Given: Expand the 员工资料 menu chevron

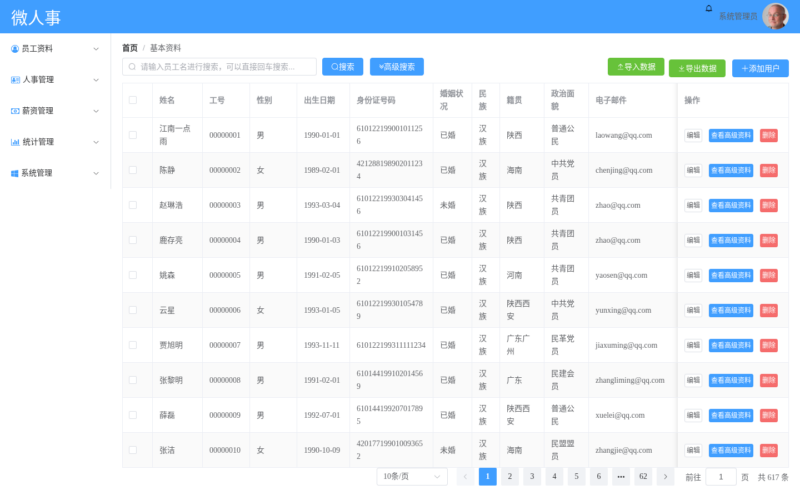Looking at the screenshot, I should (96, 49).
